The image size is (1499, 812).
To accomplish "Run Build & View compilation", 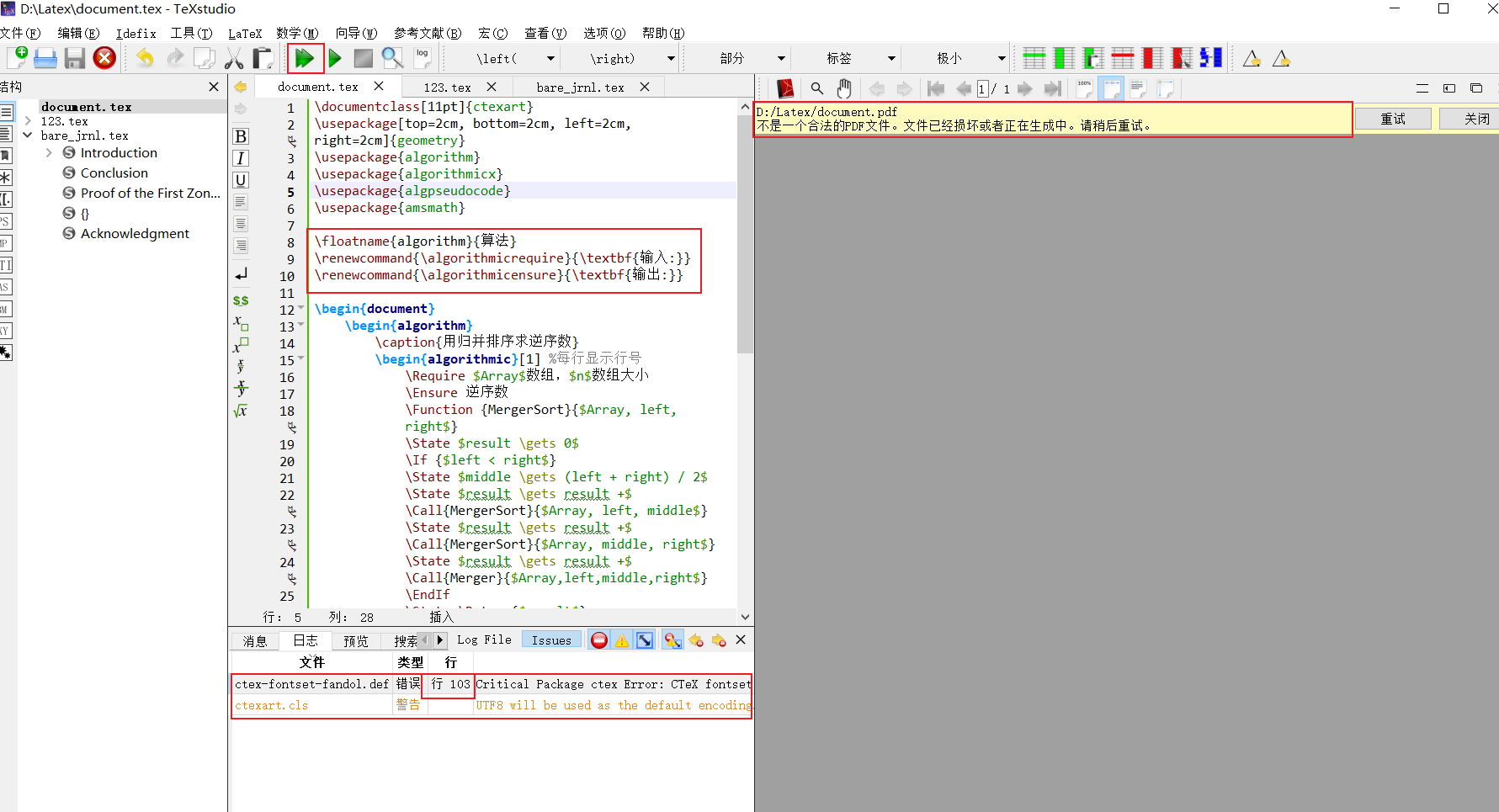I will (306, 58).
